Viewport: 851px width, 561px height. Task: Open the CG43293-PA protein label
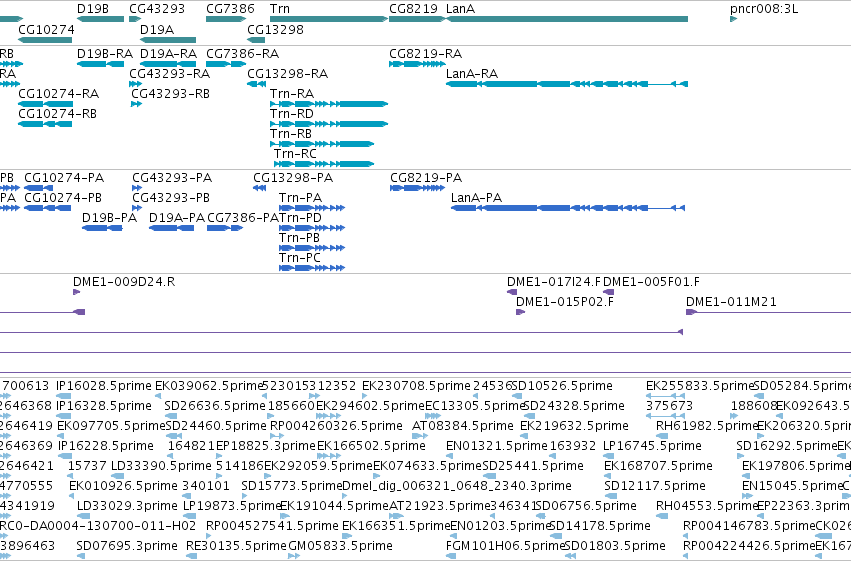[x=172, y=178]
